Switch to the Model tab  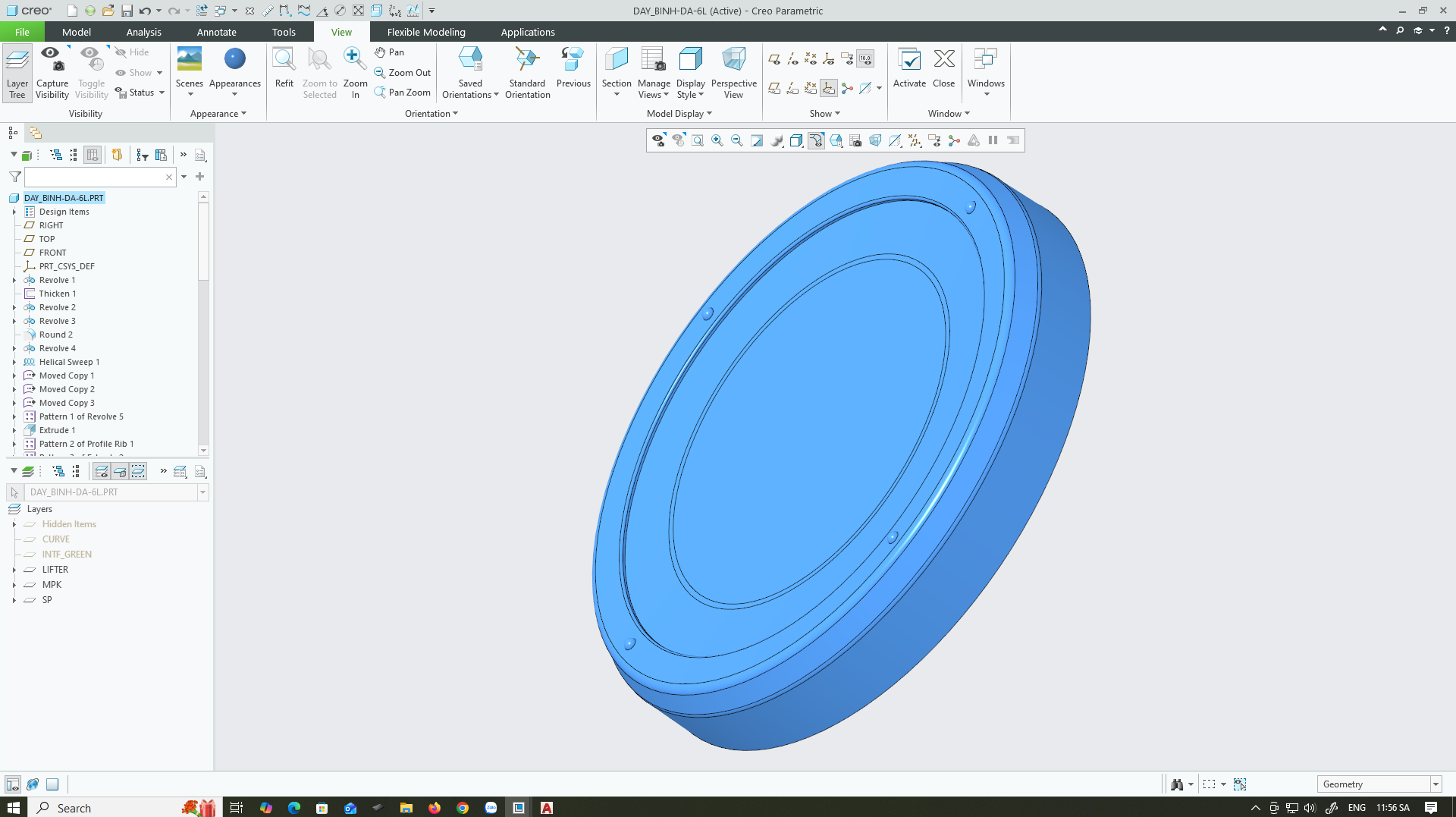(x=76, y=32)
